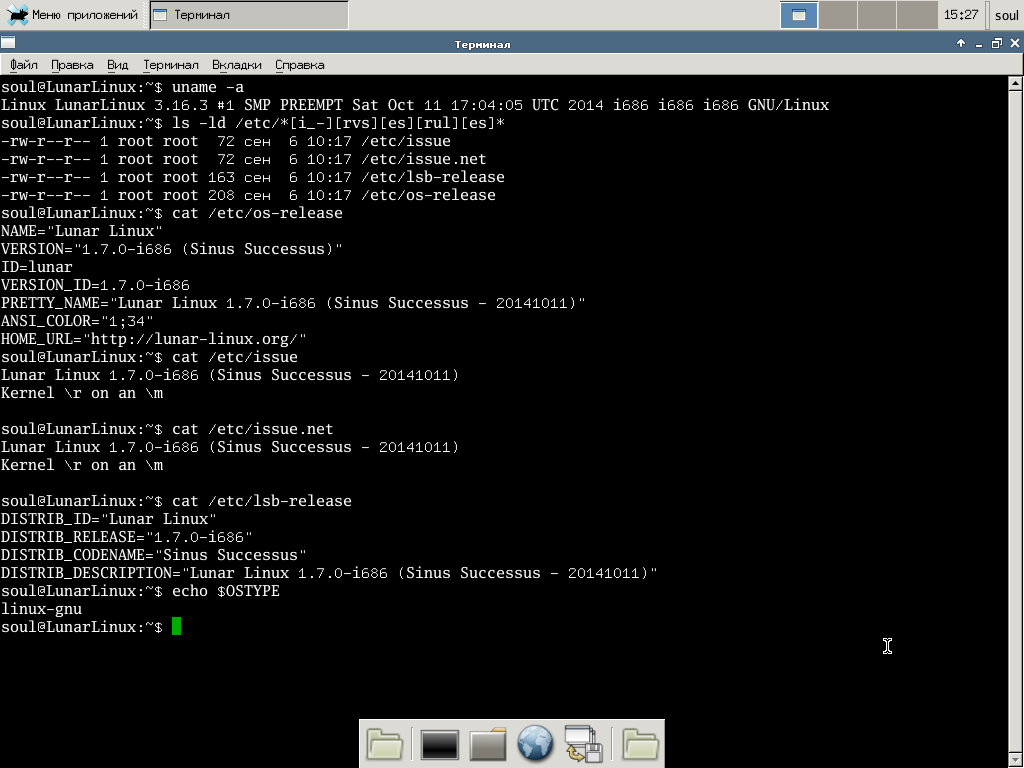Open the Вид menu
Screen dimensions: 1024x768
pos(118,65)
